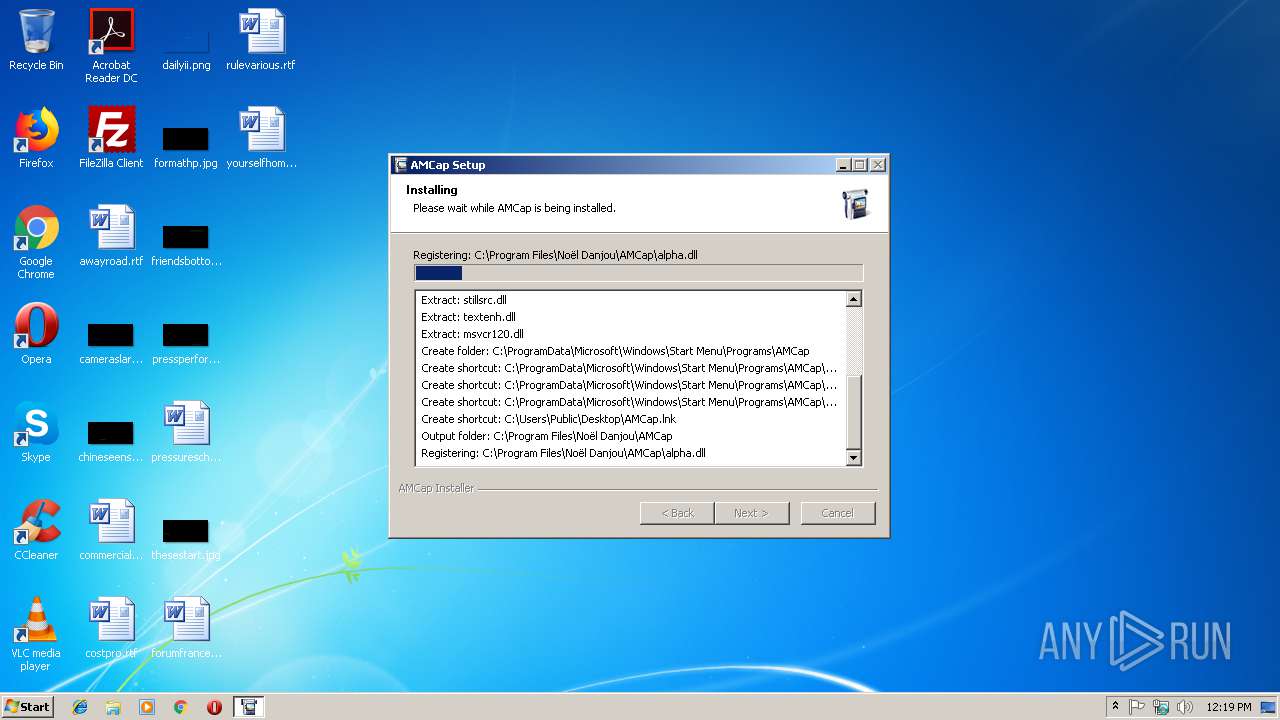Select the yourselfhom... document icon
Screen dimensions: 1280x720
(x=261, y=138)
